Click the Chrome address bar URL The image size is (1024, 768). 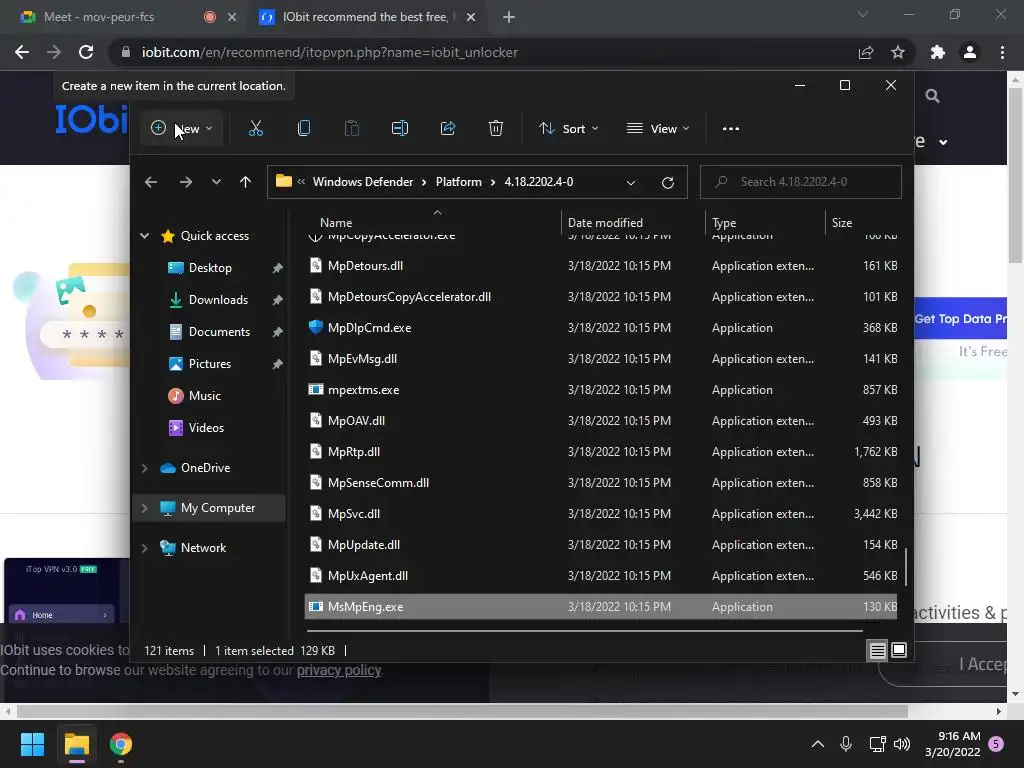330,52
